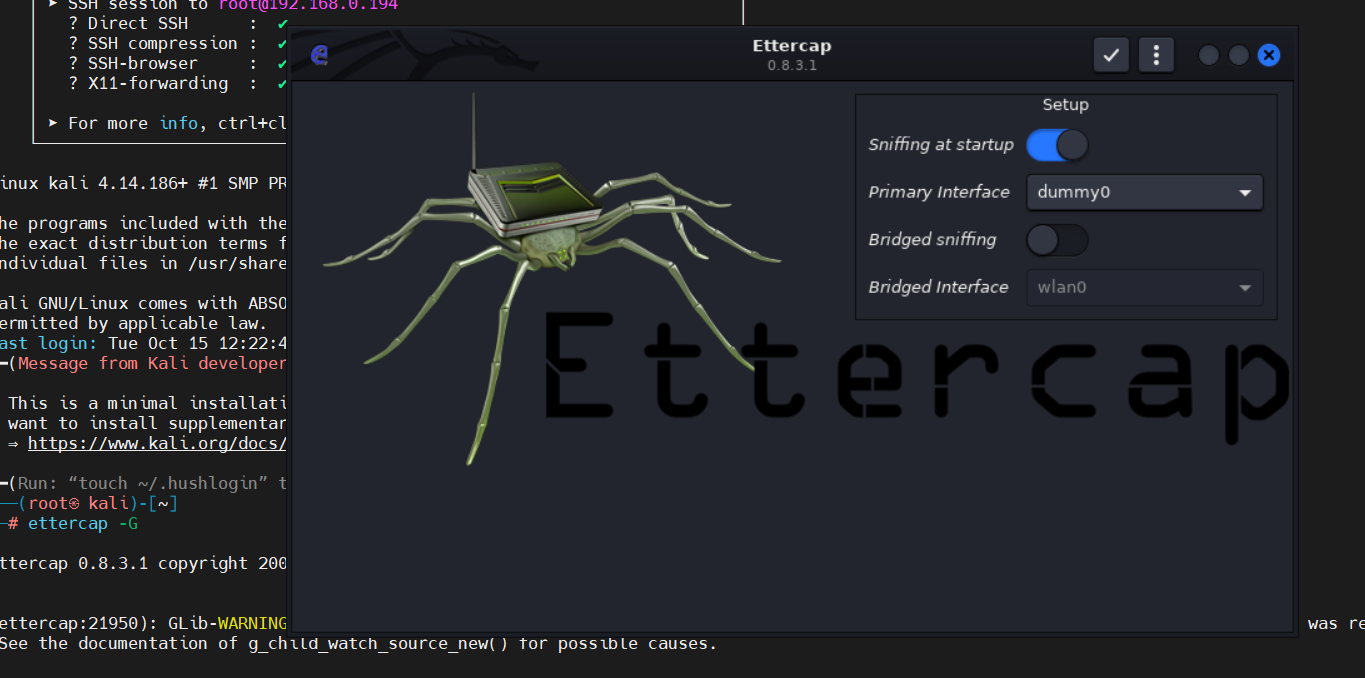
Task: Open the three-dot options menu
Action: [1156, 55]
